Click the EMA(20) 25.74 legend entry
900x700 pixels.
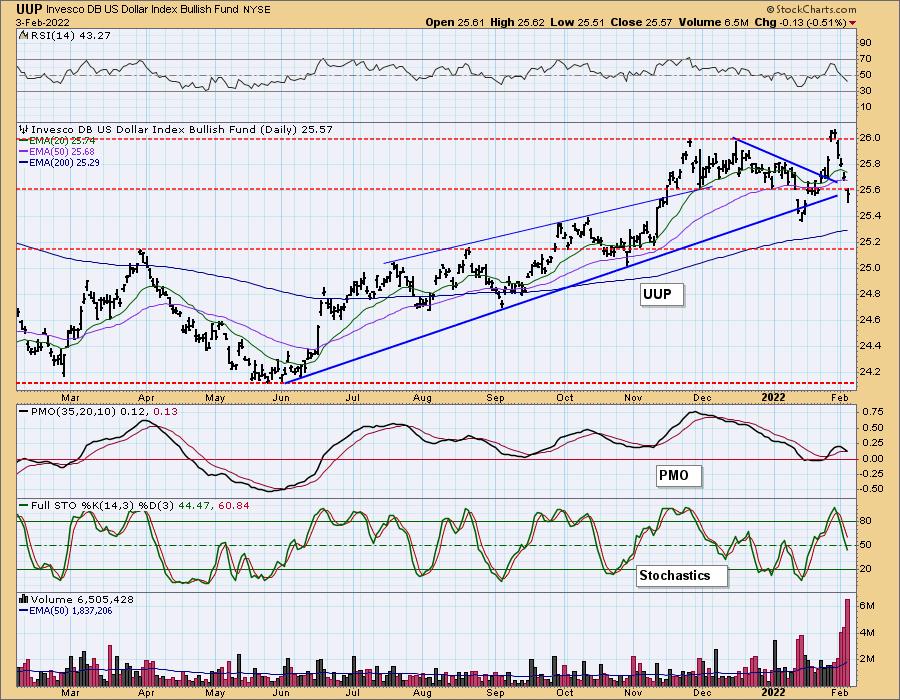57,141
